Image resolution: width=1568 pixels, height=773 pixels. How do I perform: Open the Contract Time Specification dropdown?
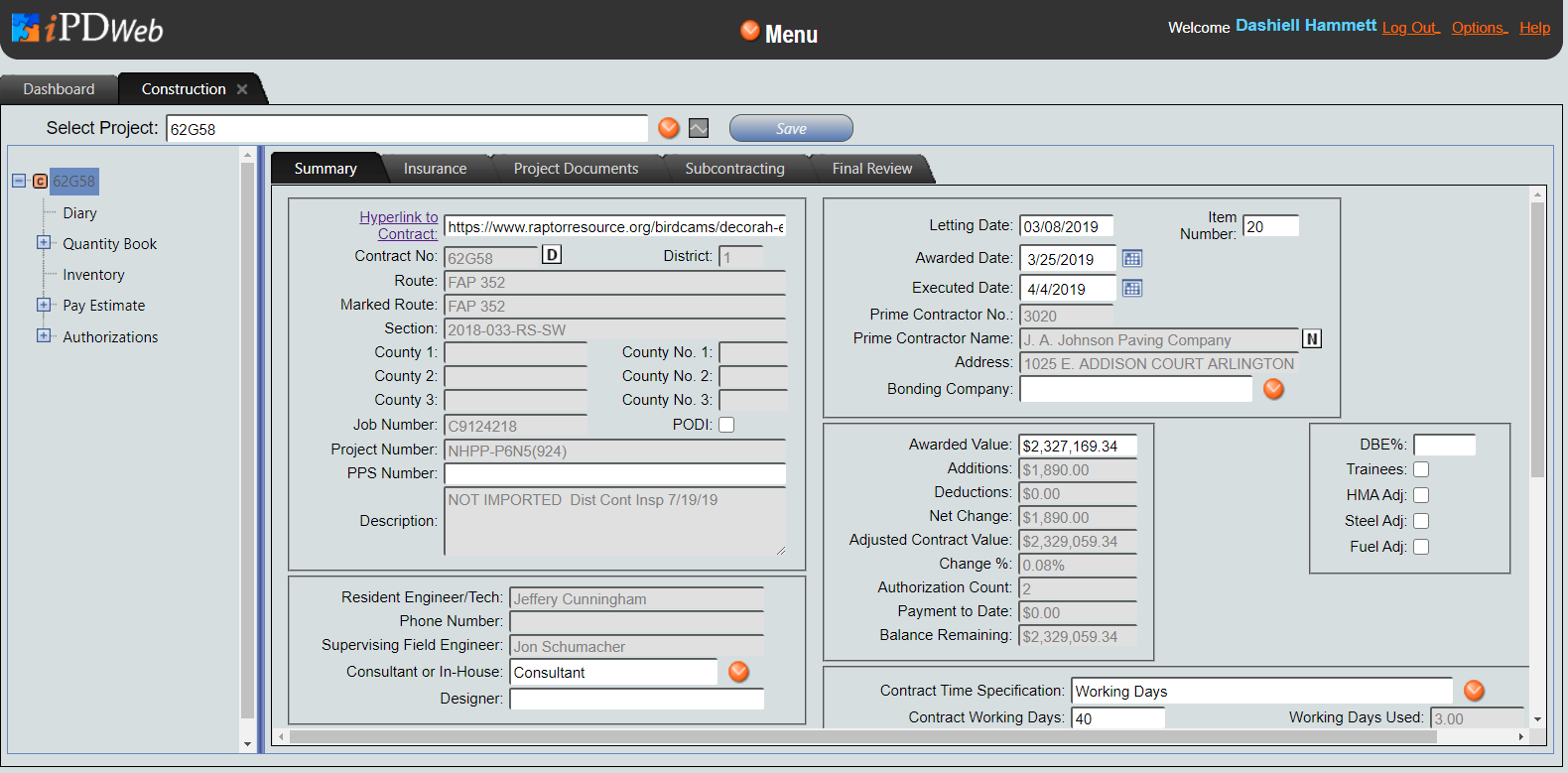pos(1474,691)
